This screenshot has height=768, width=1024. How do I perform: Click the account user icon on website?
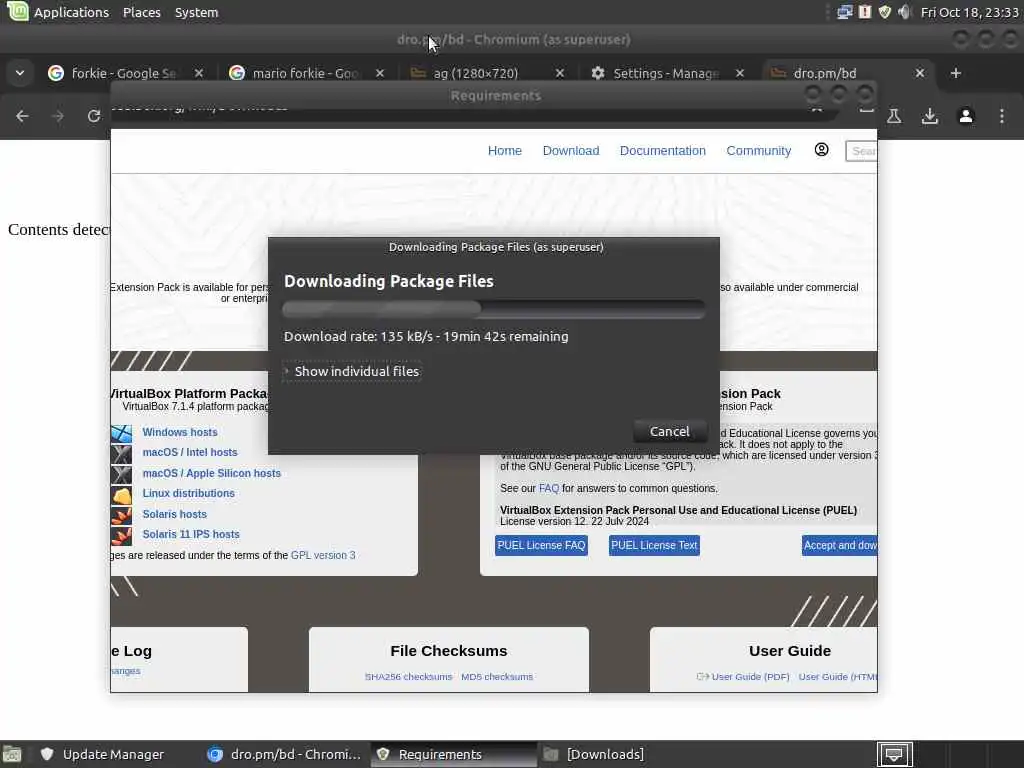[822, 150]
